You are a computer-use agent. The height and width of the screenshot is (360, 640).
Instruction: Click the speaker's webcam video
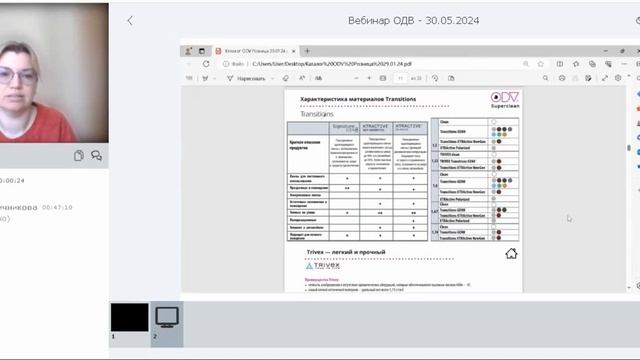[x=54, y=73]
